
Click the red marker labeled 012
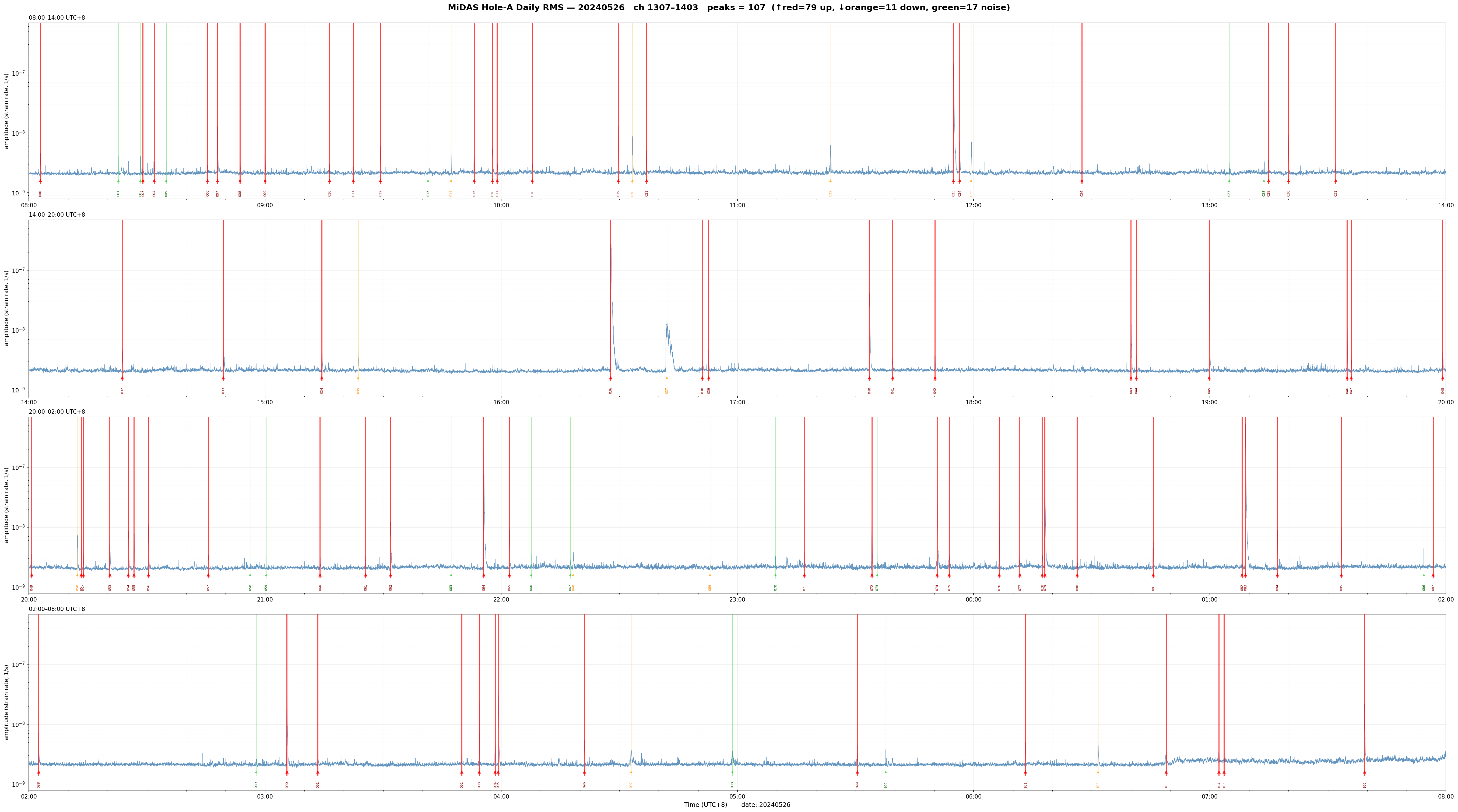[x=380, y=181]
